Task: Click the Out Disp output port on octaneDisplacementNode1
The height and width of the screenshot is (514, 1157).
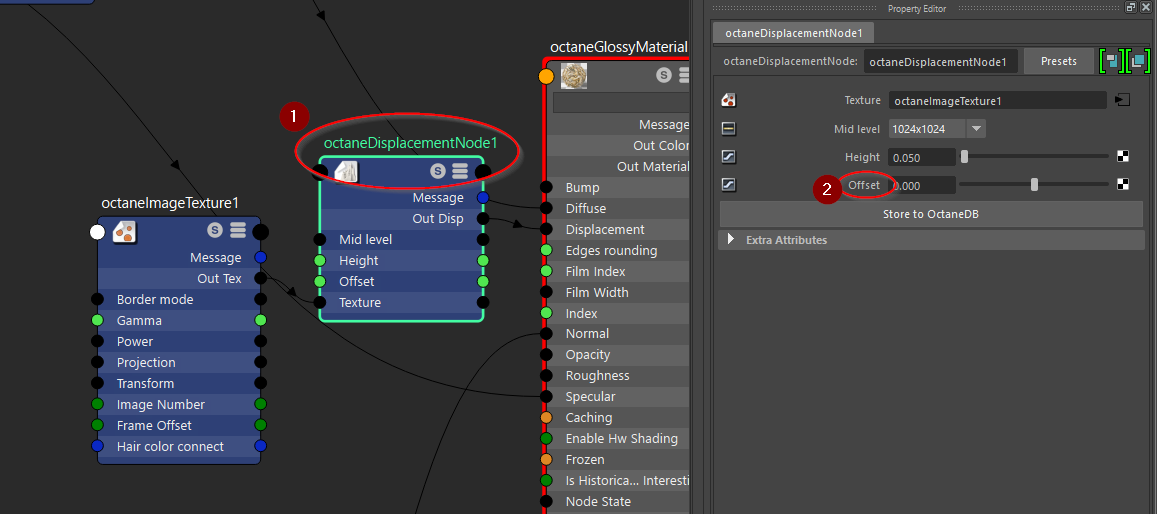Action: (483, 218)
